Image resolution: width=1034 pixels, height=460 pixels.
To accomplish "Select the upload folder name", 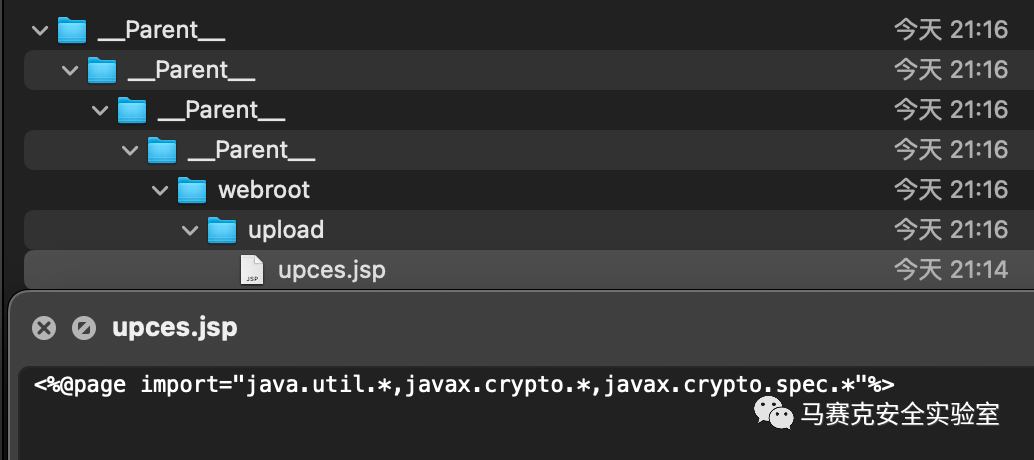I will (x=286, y=230).
